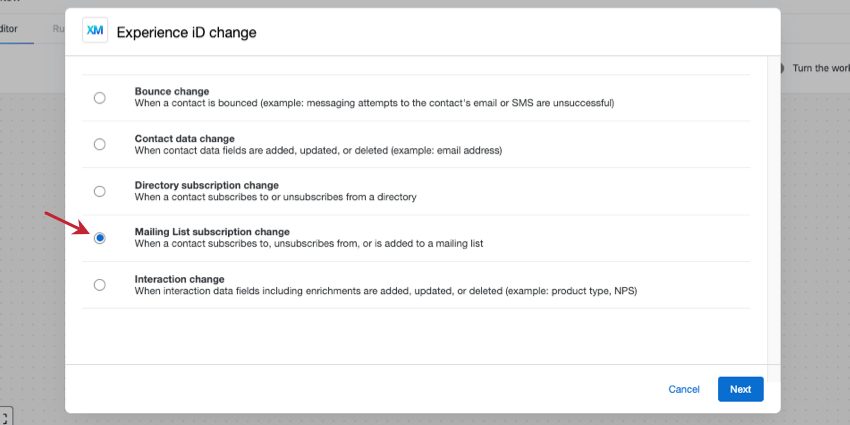This screenshot has width=850, height=425.
Task: Click the 'Experience iD change' dialog title
Action: click(186, 33)
